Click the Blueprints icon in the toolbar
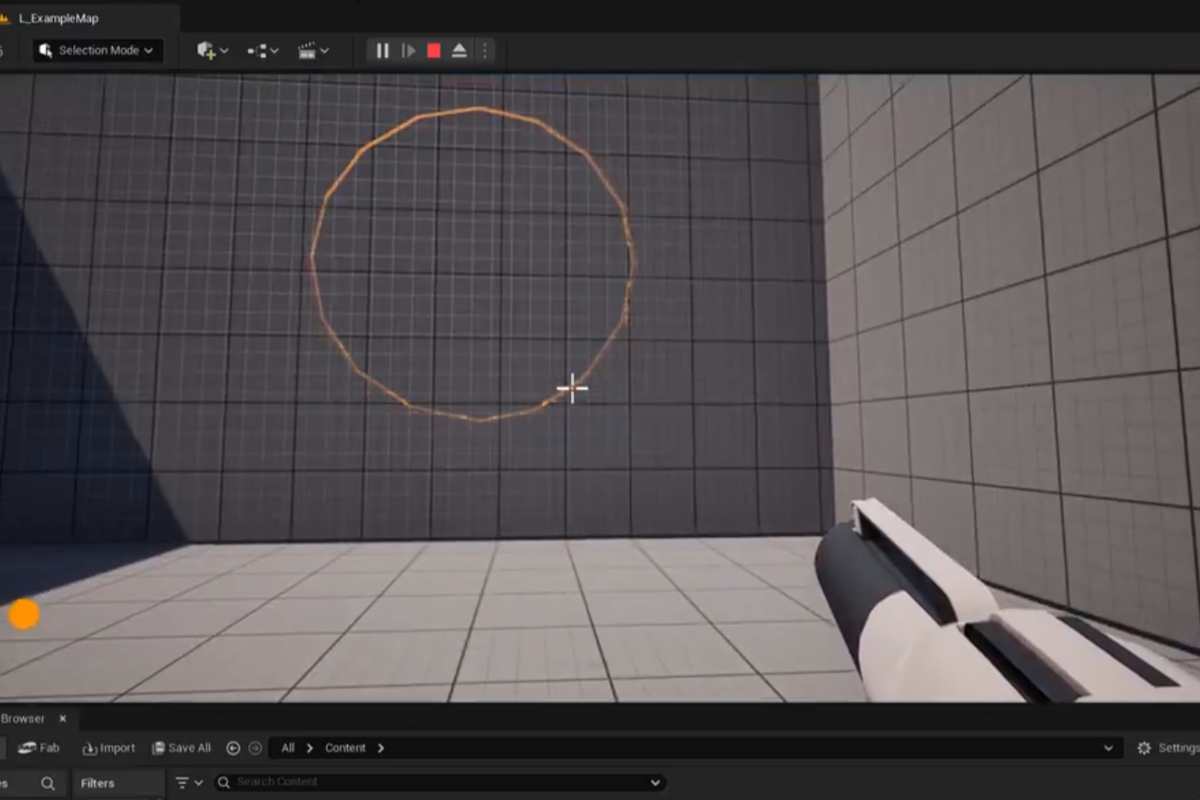1200x800 pixels. (x=256, y=50)
